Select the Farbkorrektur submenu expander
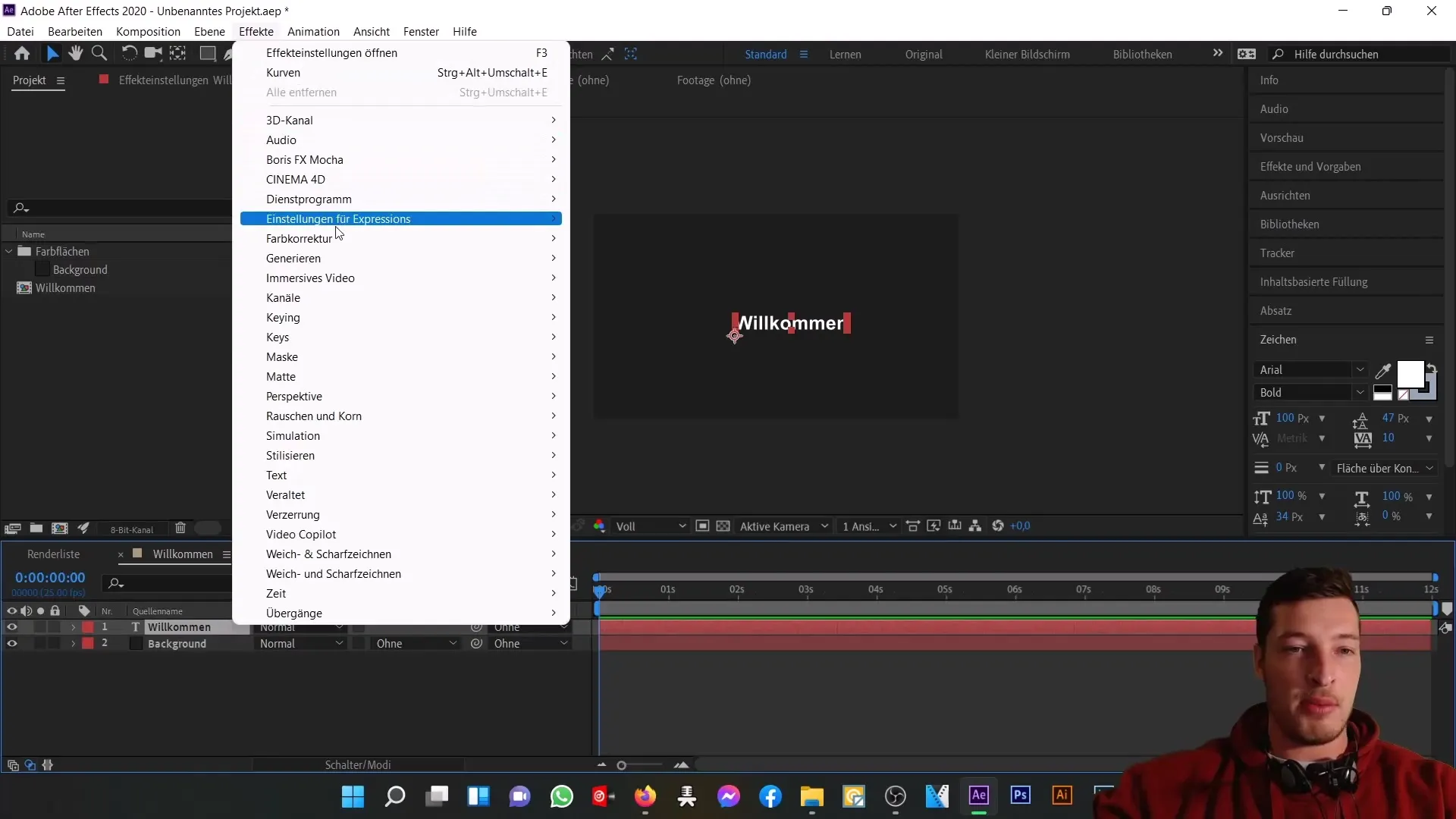Viewport: 1456px width, 819px height. (x=553, y=238)
